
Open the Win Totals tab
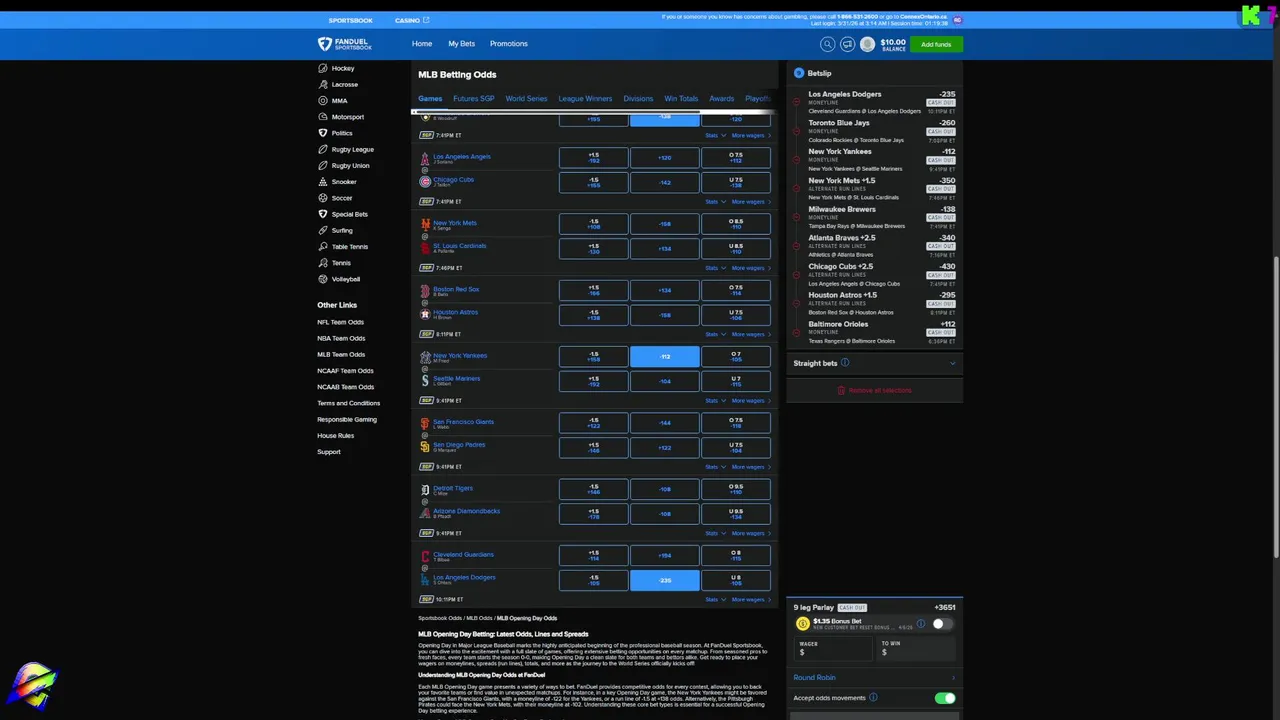tap(681, 99)
